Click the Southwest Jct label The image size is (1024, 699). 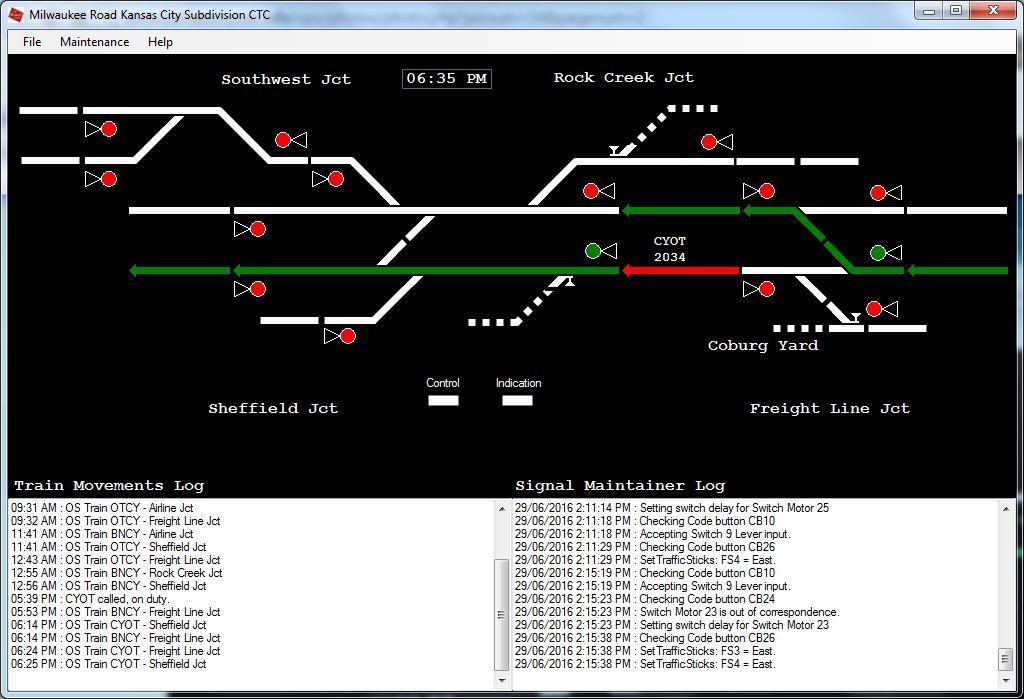coord(286,80)
